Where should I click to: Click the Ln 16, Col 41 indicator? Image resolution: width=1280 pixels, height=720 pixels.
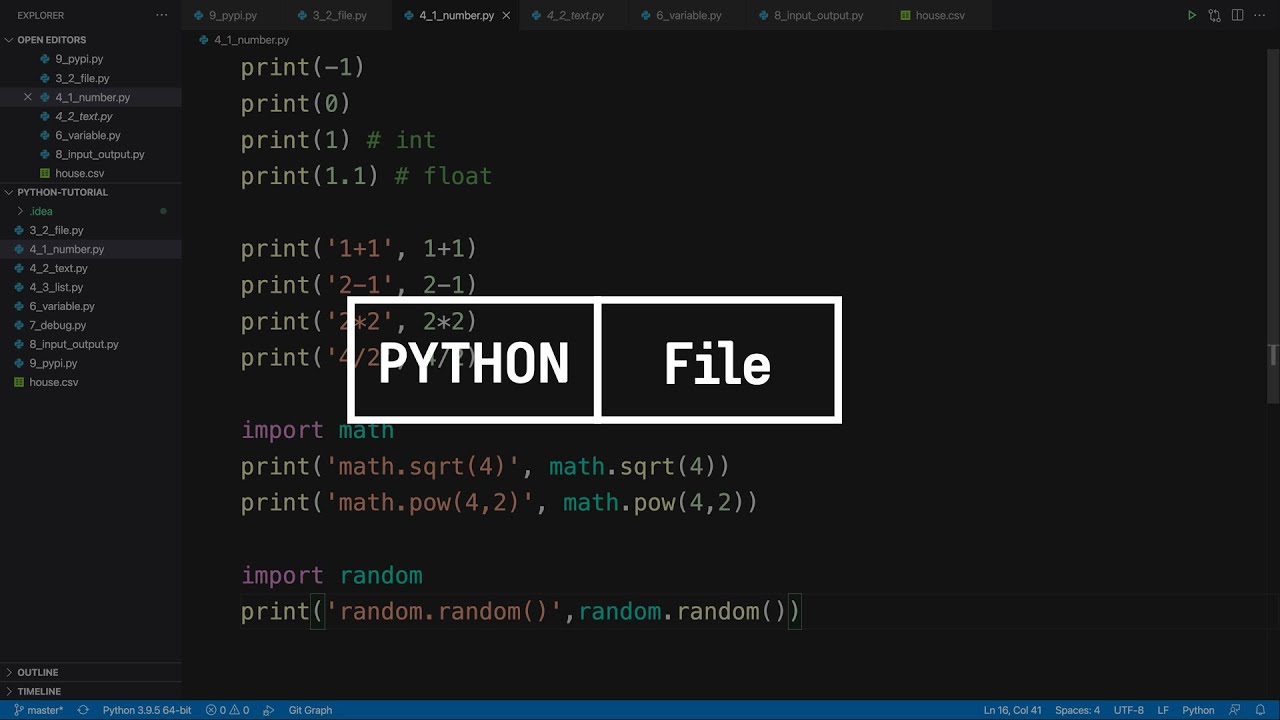(x=1012, y=710)
